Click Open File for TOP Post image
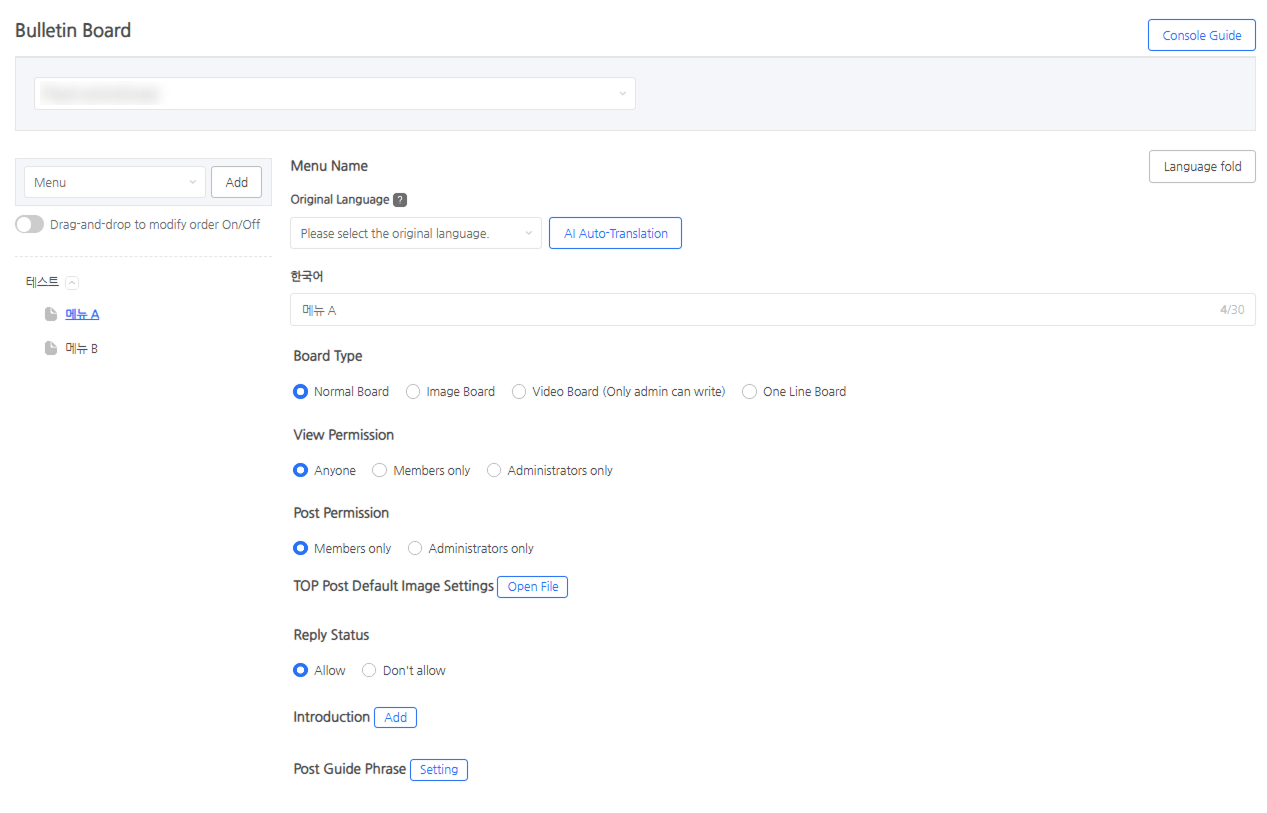 (x=532, y=587)
